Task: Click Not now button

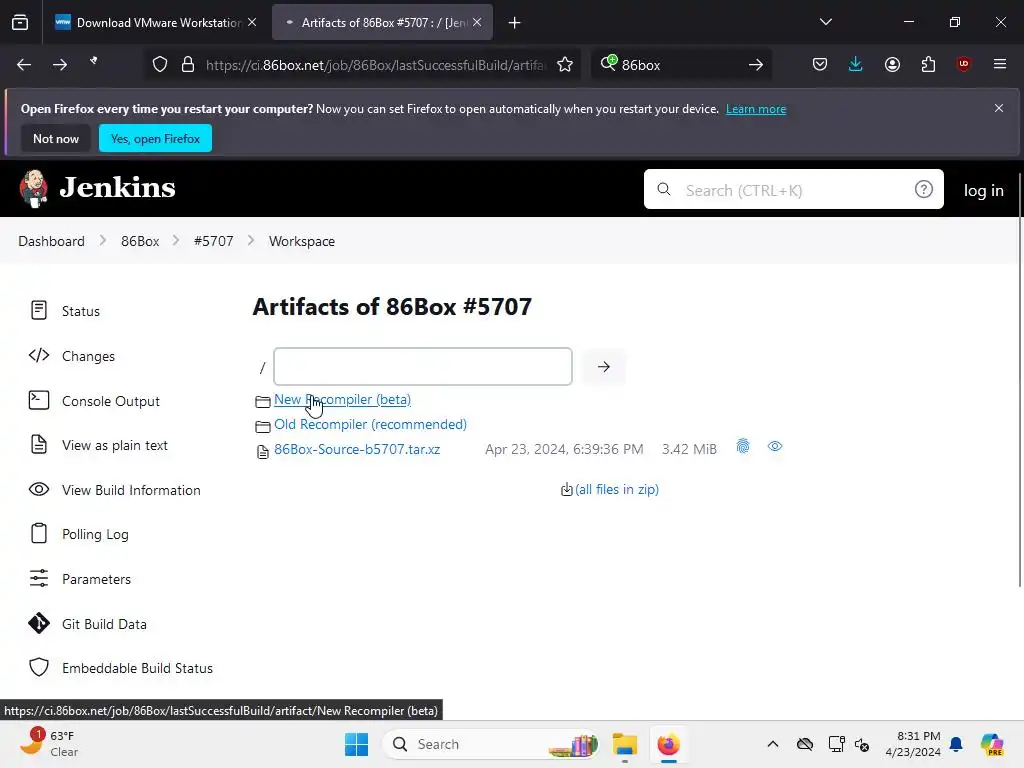Action: (56, 138)
